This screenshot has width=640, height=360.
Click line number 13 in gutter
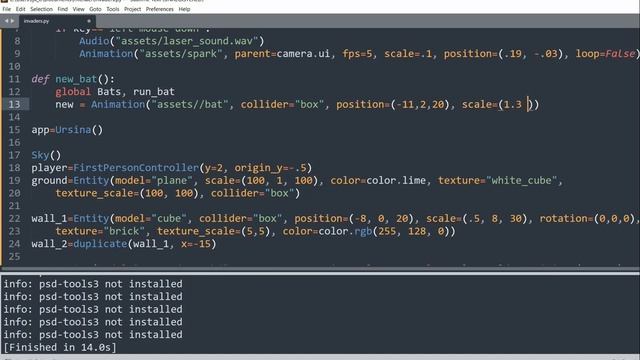click(x=14, y=104)
